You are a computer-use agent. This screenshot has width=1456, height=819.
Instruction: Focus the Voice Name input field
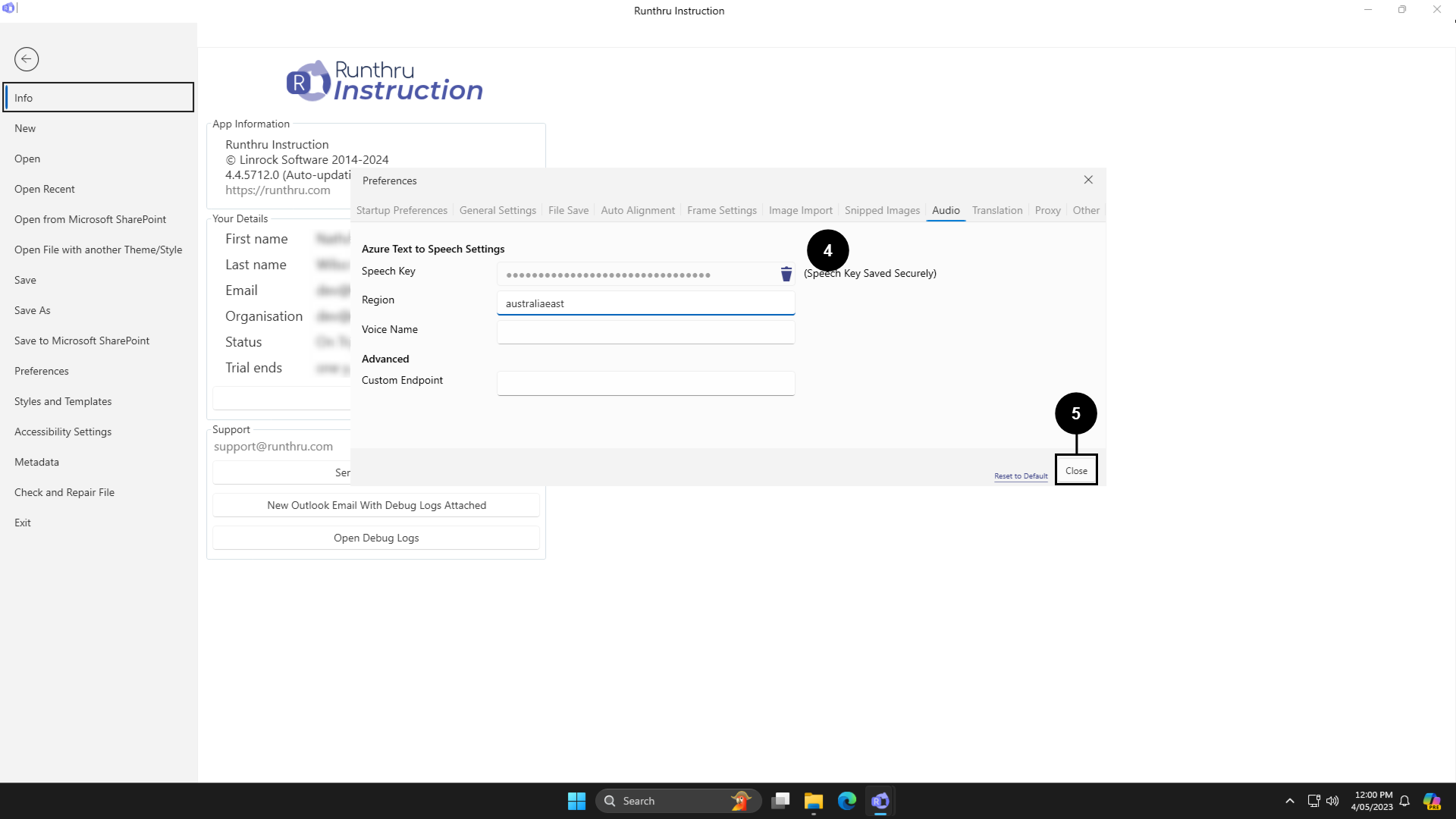(645, 331)
